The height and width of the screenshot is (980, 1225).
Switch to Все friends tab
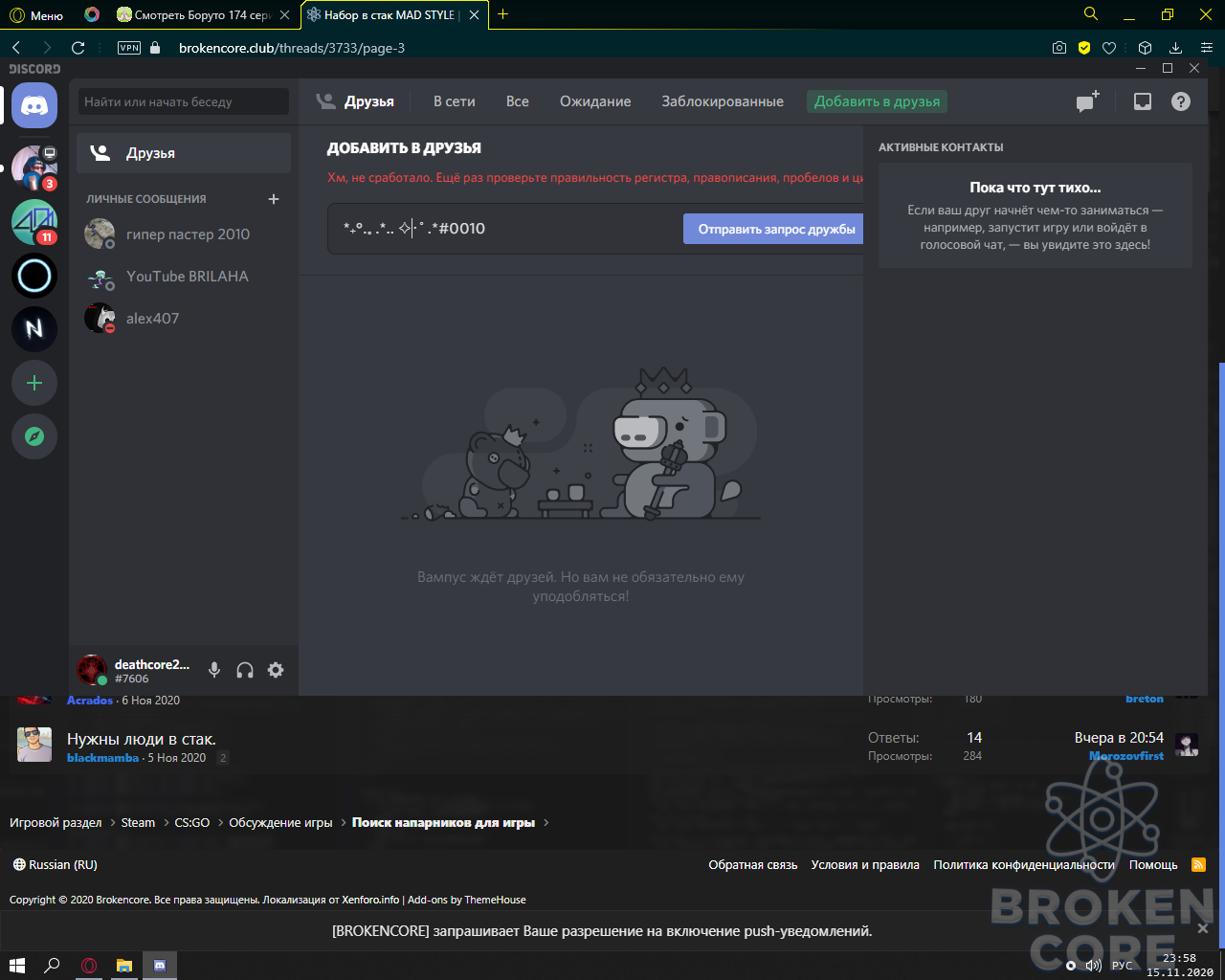(x=518, y=101)
